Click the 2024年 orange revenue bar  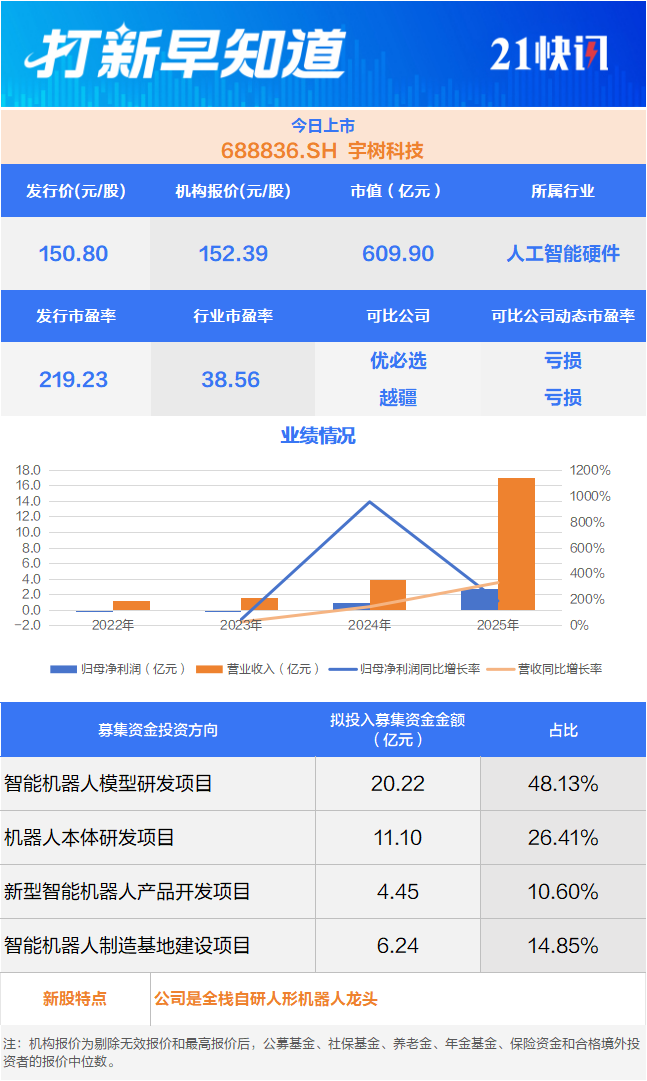388,595
